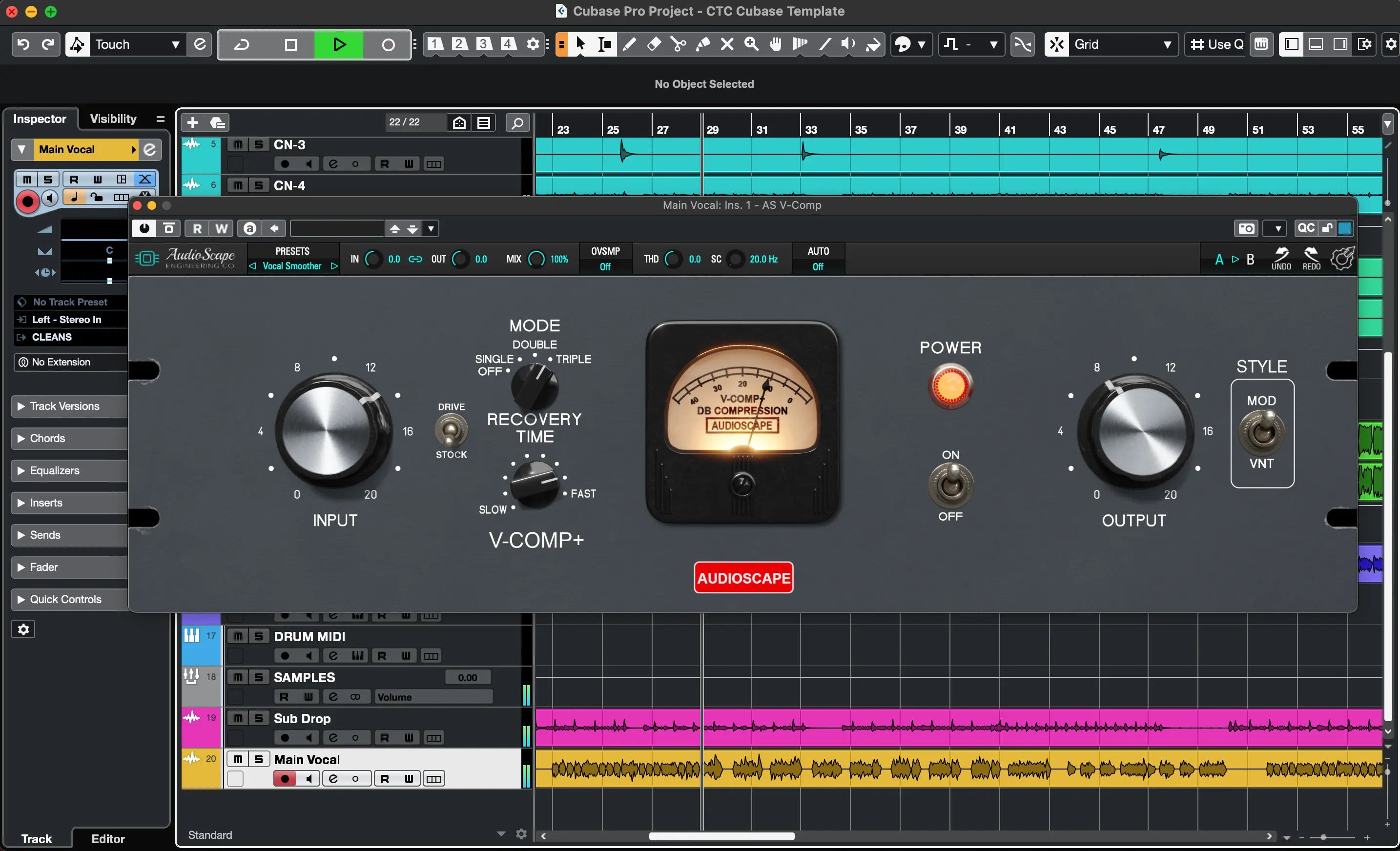
Task: Click the plugin snapshot camera icon
Action: 1246,228
